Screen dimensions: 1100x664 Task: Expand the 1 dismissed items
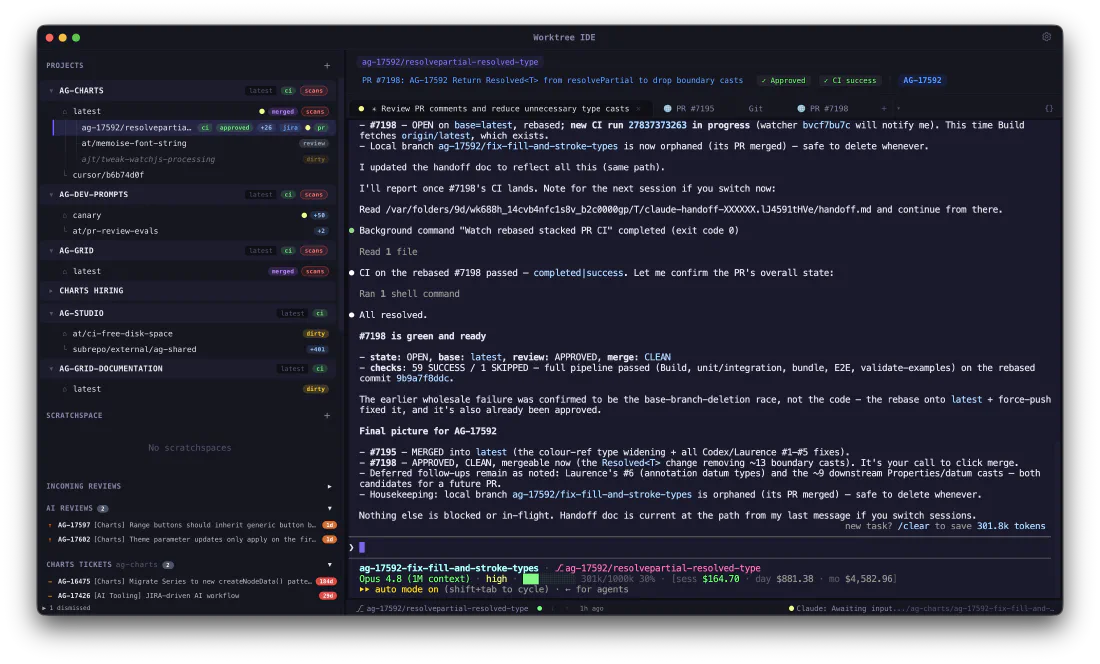[x=68, y=608]
